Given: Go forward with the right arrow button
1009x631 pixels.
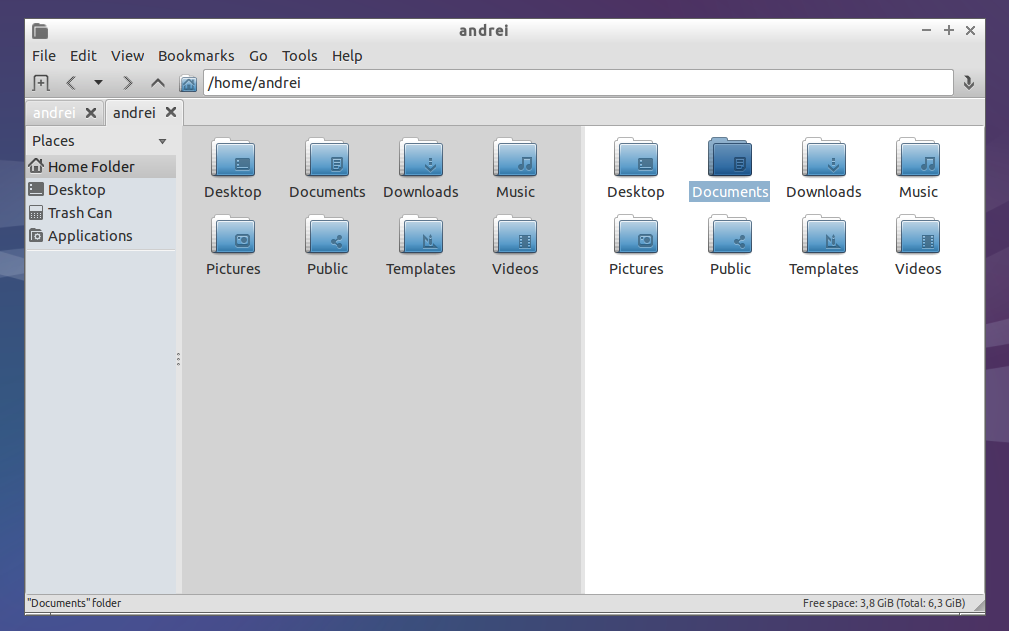Looking at the screenshot, I should point(127,83).
